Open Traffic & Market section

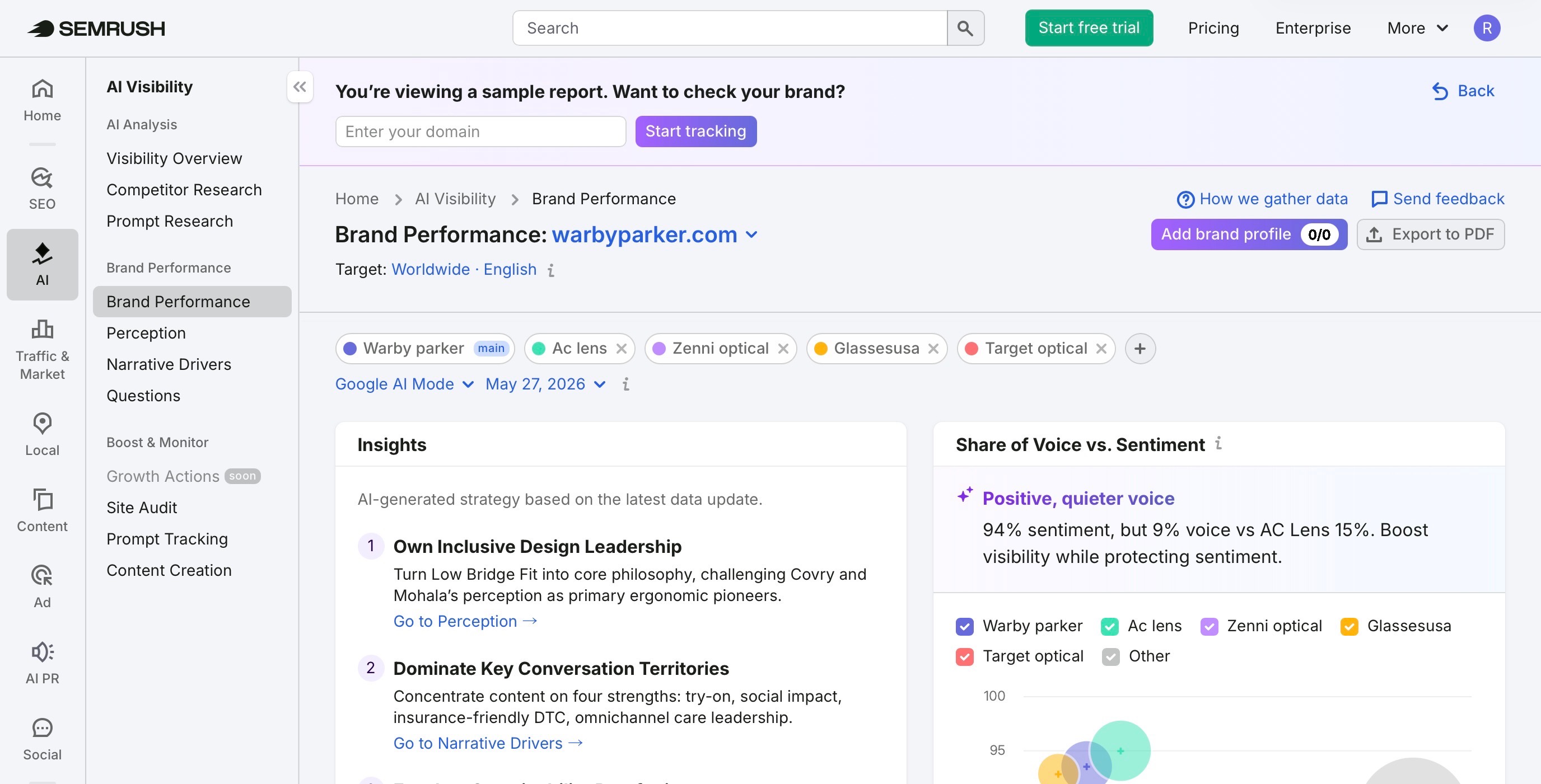pyautogui.click(x=42, y=350)
